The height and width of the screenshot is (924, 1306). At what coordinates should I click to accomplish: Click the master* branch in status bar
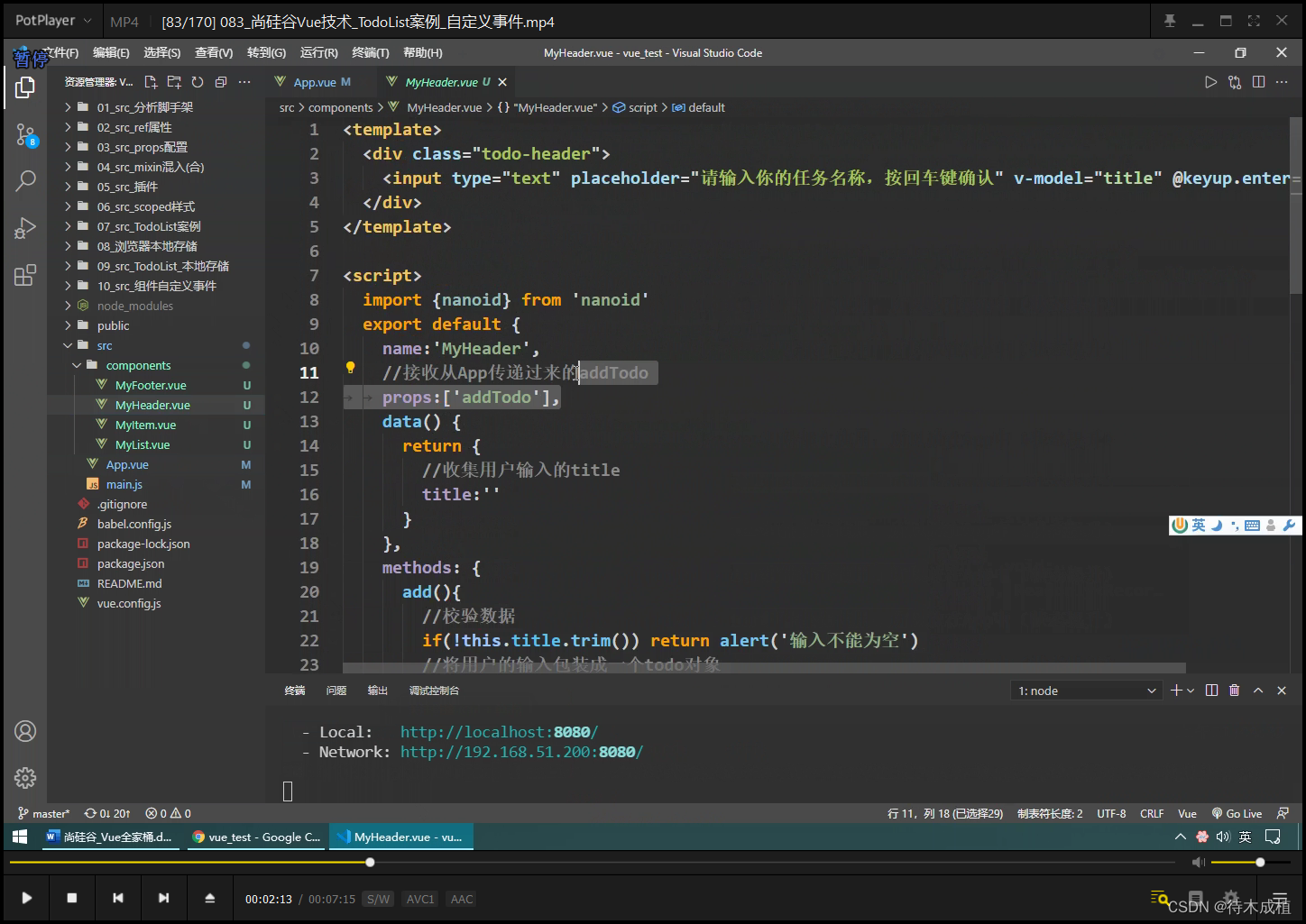43,813
